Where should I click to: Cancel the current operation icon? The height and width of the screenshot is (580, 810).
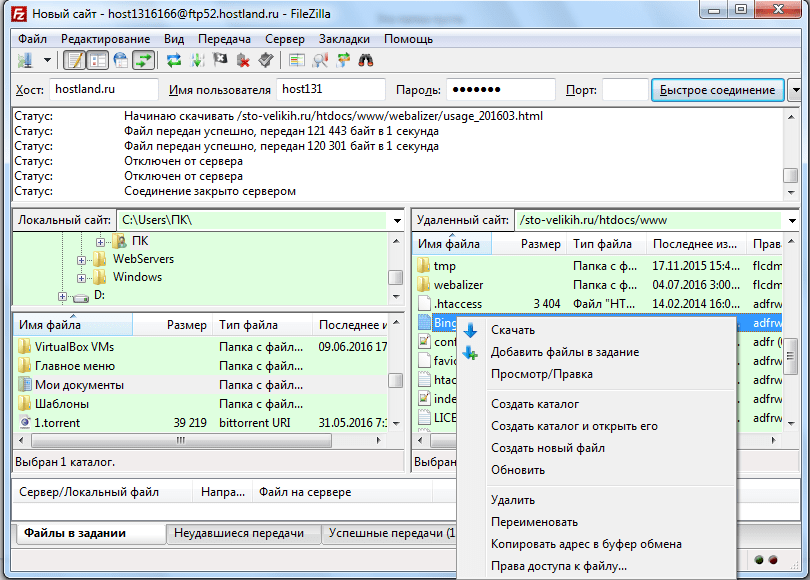tap(220, 60)
